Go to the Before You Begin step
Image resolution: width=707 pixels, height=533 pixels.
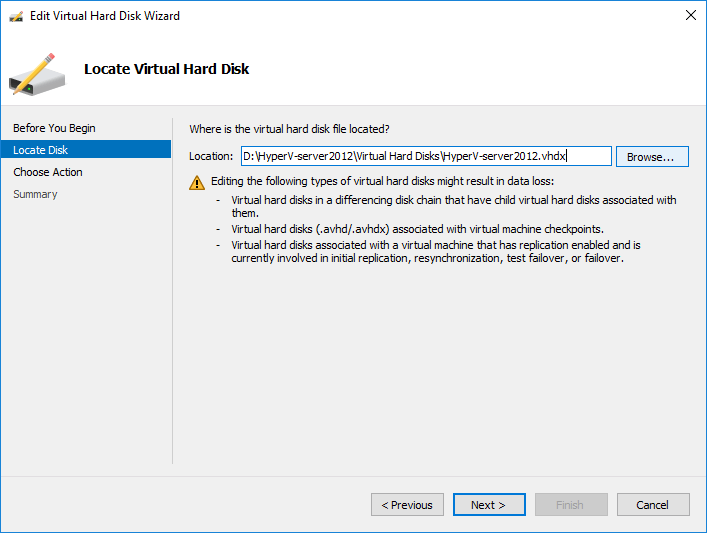tap(55, 128)
